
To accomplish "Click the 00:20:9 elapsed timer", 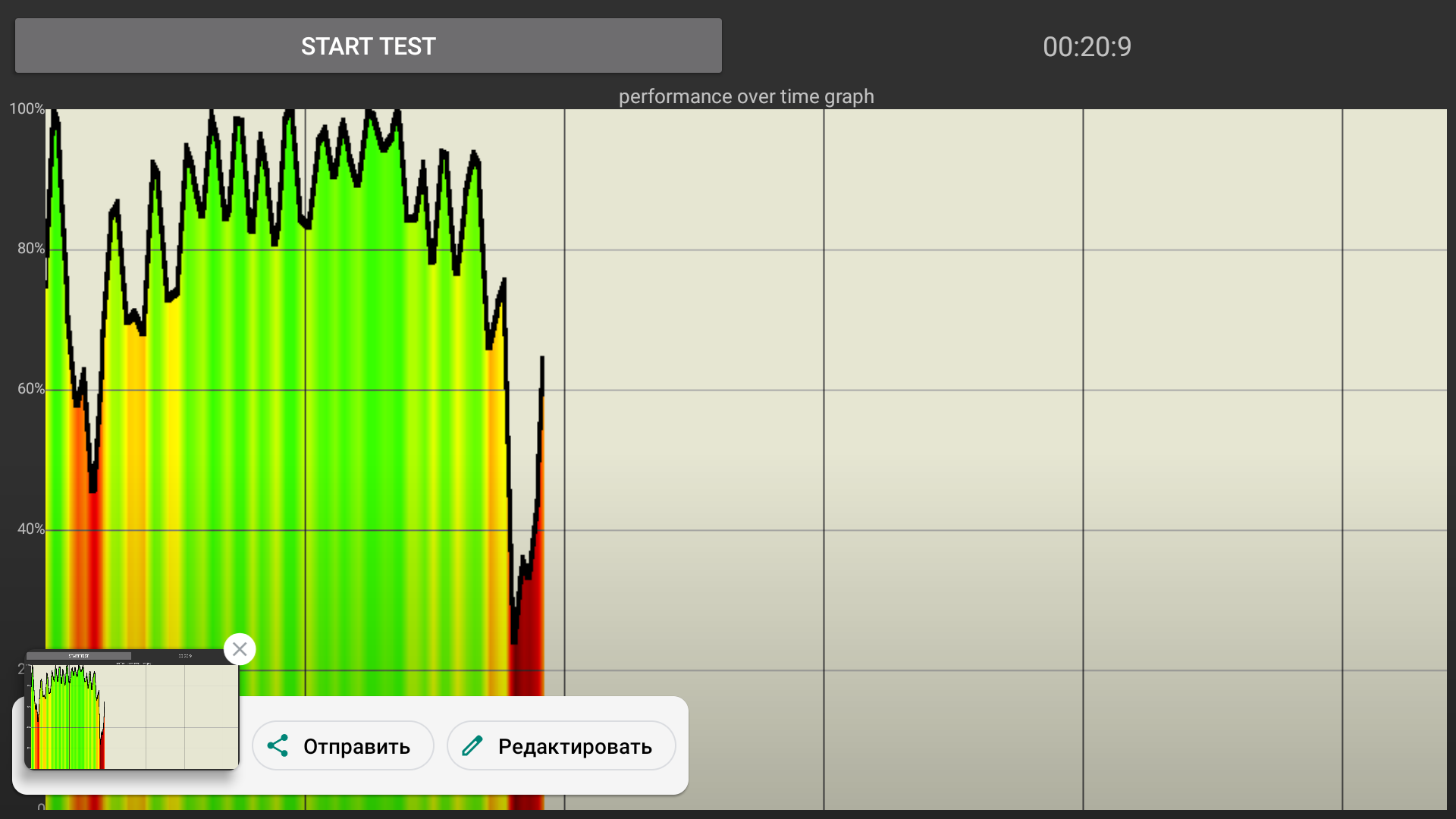I will pyautogui.click(x=1087, y=47).
